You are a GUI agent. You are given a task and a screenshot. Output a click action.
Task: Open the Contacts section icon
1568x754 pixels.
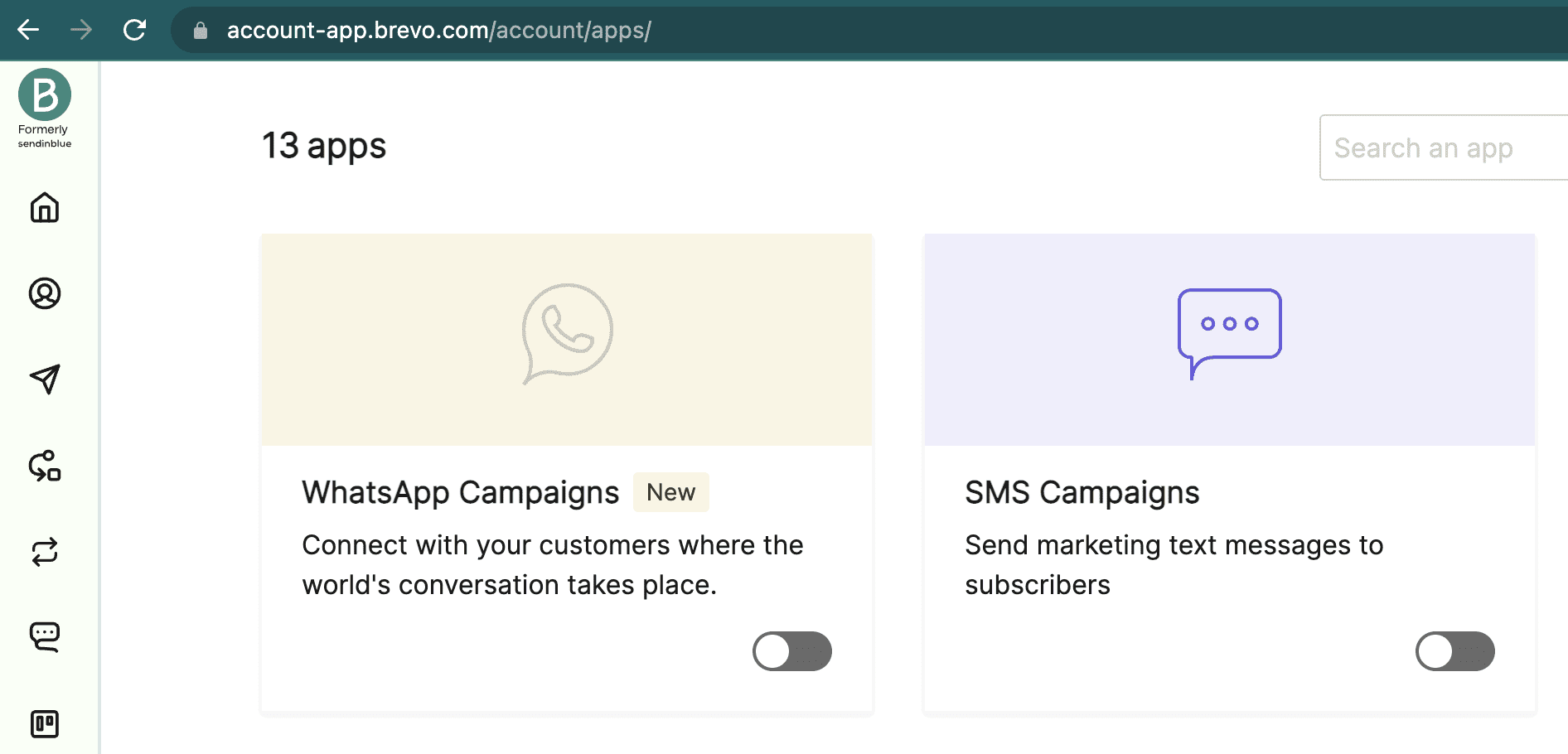point(44,294)
